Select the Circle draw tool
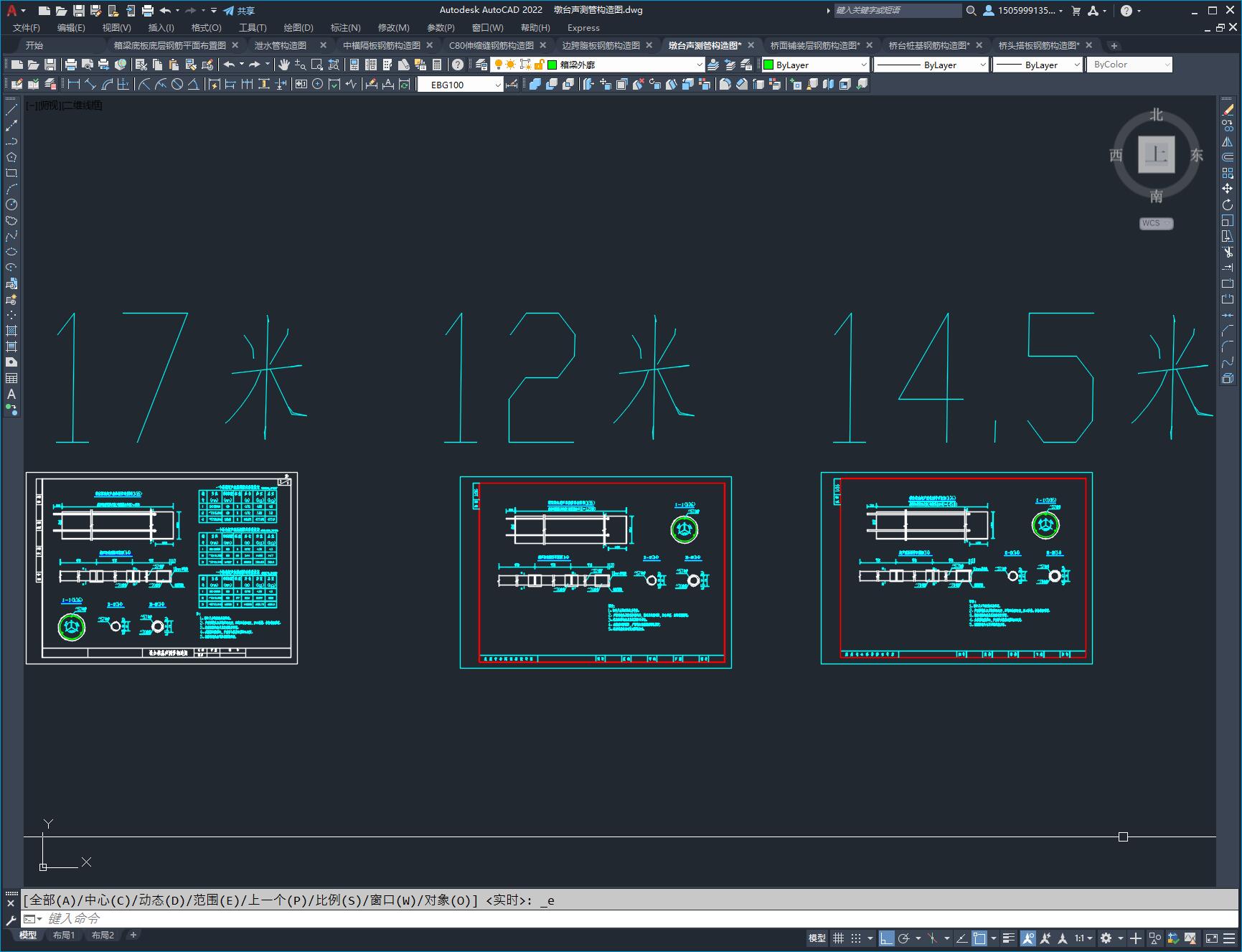The width and height of the screenshot is (1242, 952). click(11, 204)
